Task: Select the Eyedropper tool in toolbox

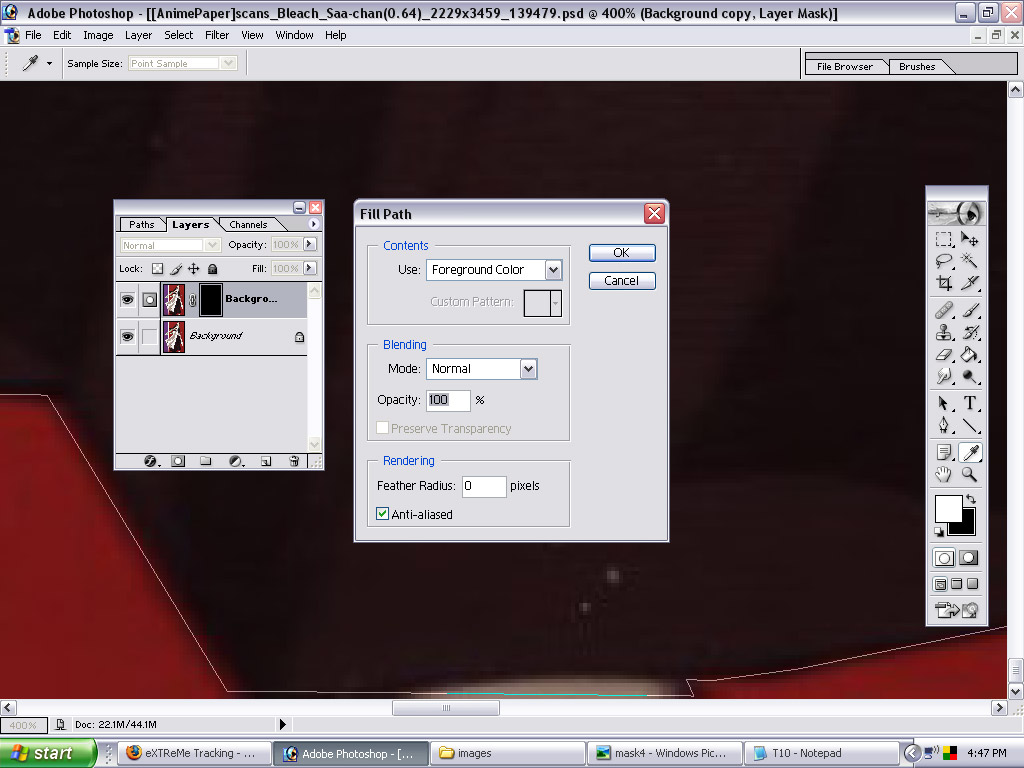Action: tap(970, 453)
